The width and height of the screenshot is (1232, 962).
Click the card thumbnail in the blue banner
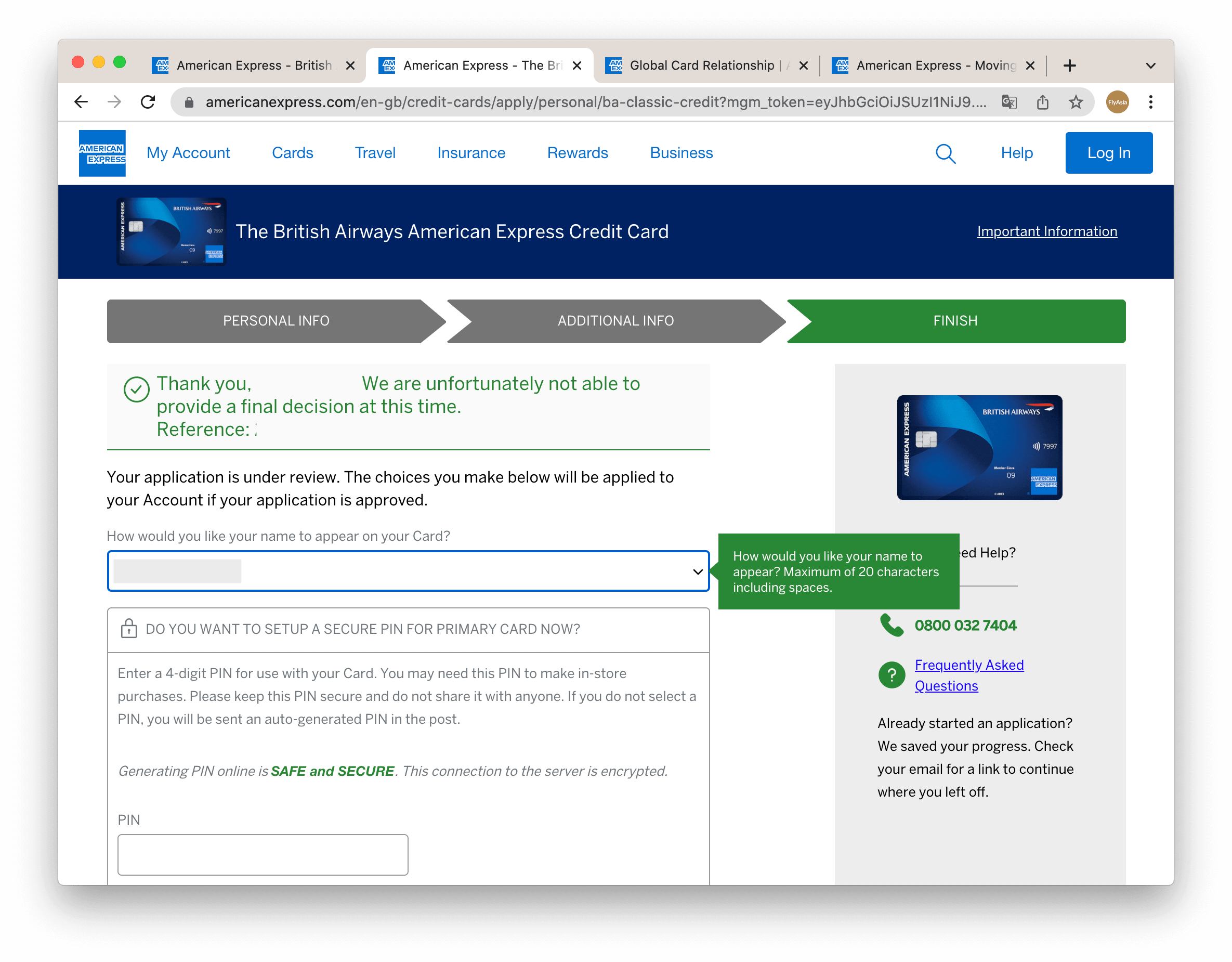click(172, 231)
